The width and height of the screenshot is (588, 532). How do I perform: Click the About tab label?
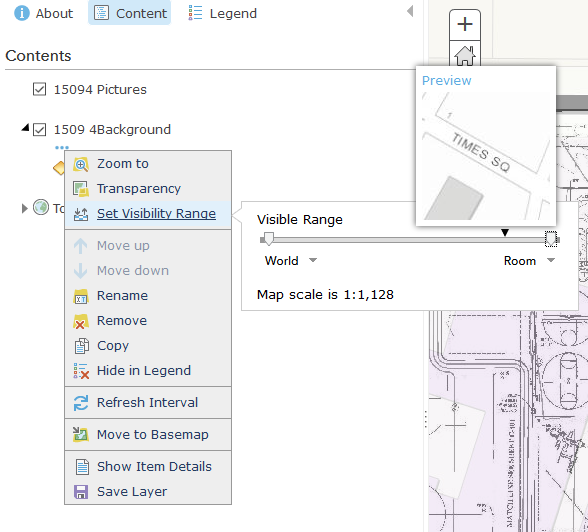(54, 13)
